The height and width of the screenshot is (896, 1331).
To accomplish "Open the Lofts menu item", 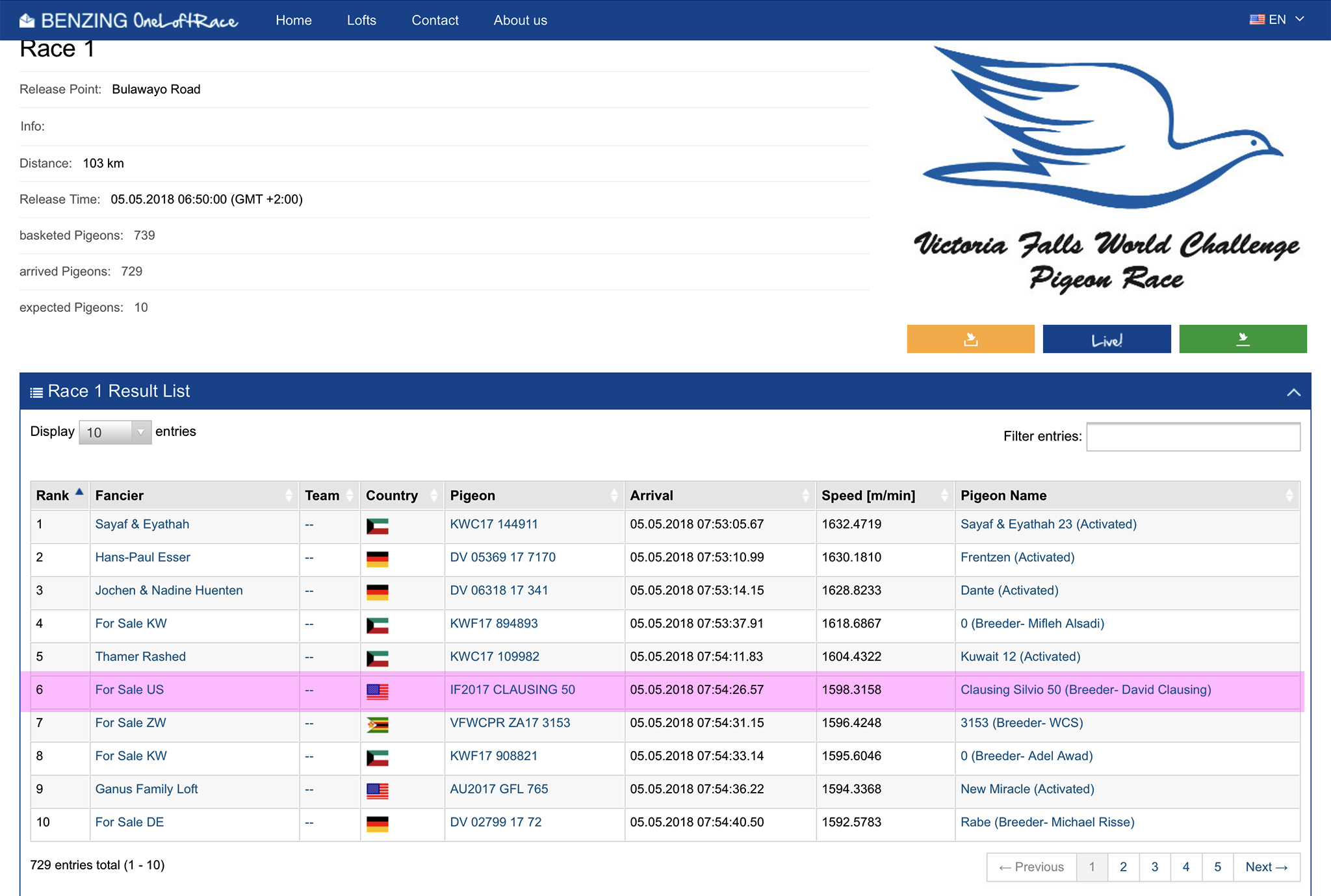I will click(x=361, y=20).
